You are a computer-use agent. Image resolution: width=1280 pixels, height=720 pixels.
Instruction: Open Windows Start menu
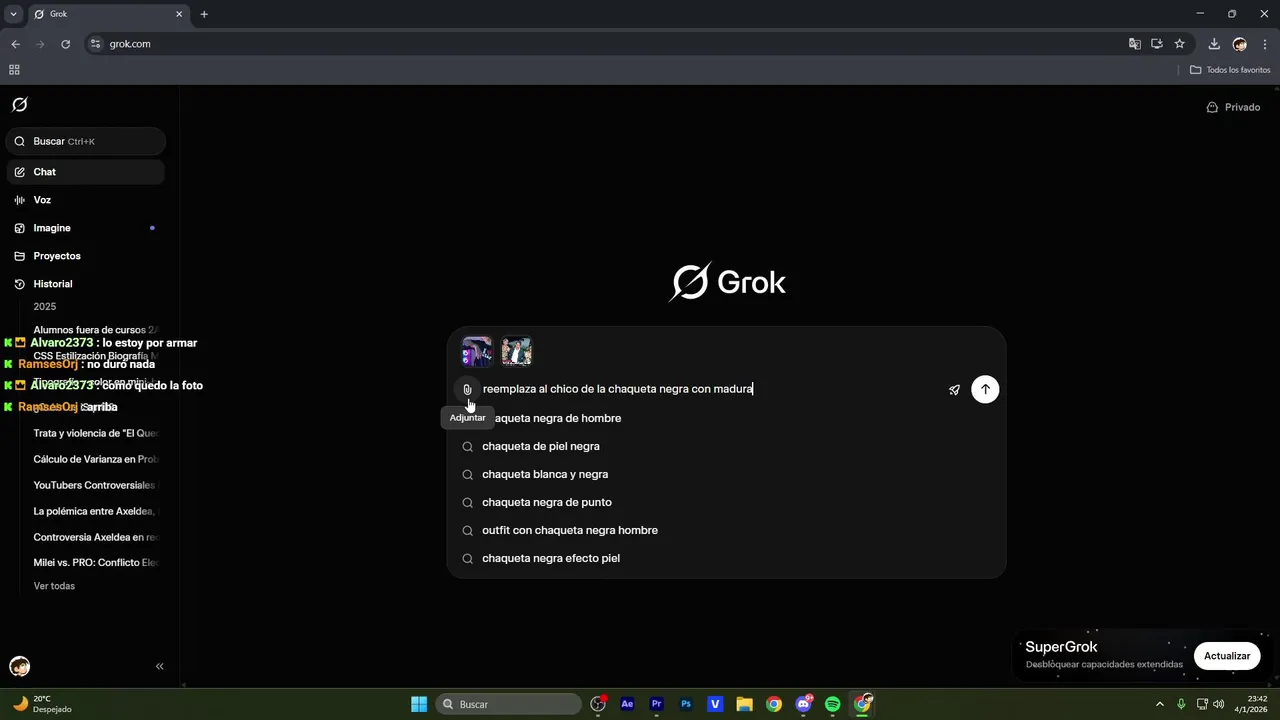[419, 704]
